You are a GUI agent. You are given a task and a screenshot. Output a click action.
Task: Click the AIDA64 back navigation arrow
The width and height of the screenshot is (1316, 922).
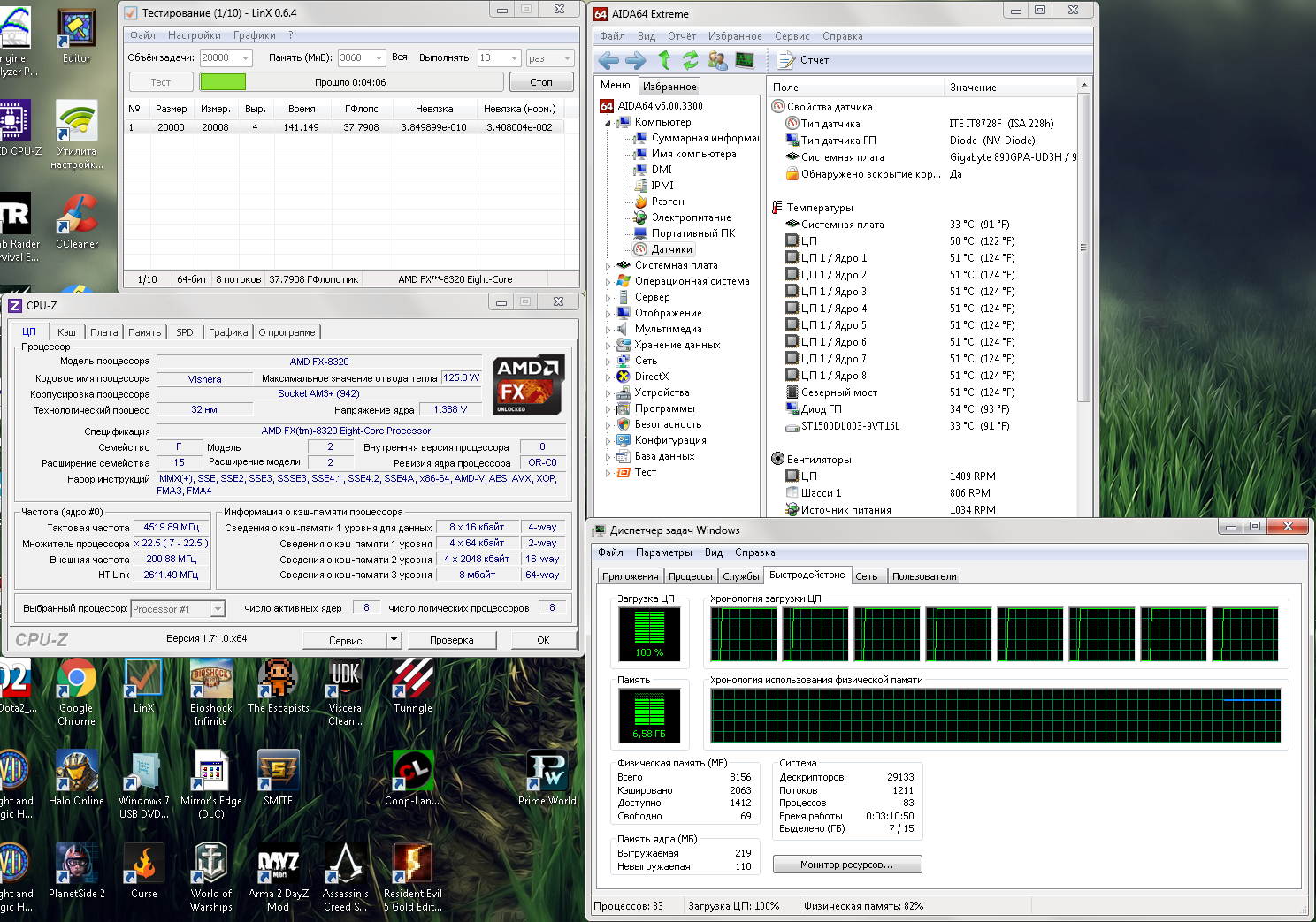pyautogui.click(x=608, y=60)
